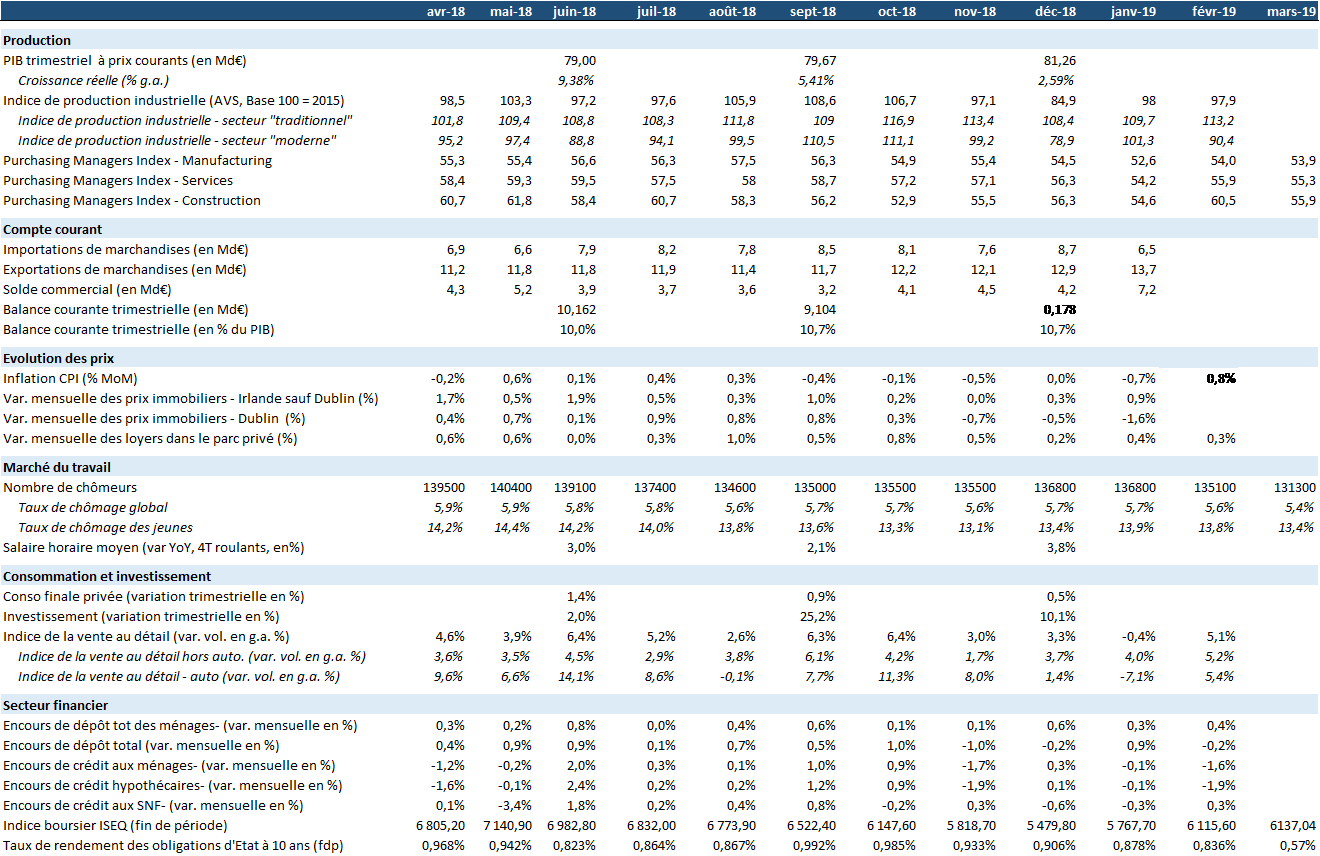Select the Production section heading
The height and width of the screenshot is (856, 1320).
(x=37, y=41)
